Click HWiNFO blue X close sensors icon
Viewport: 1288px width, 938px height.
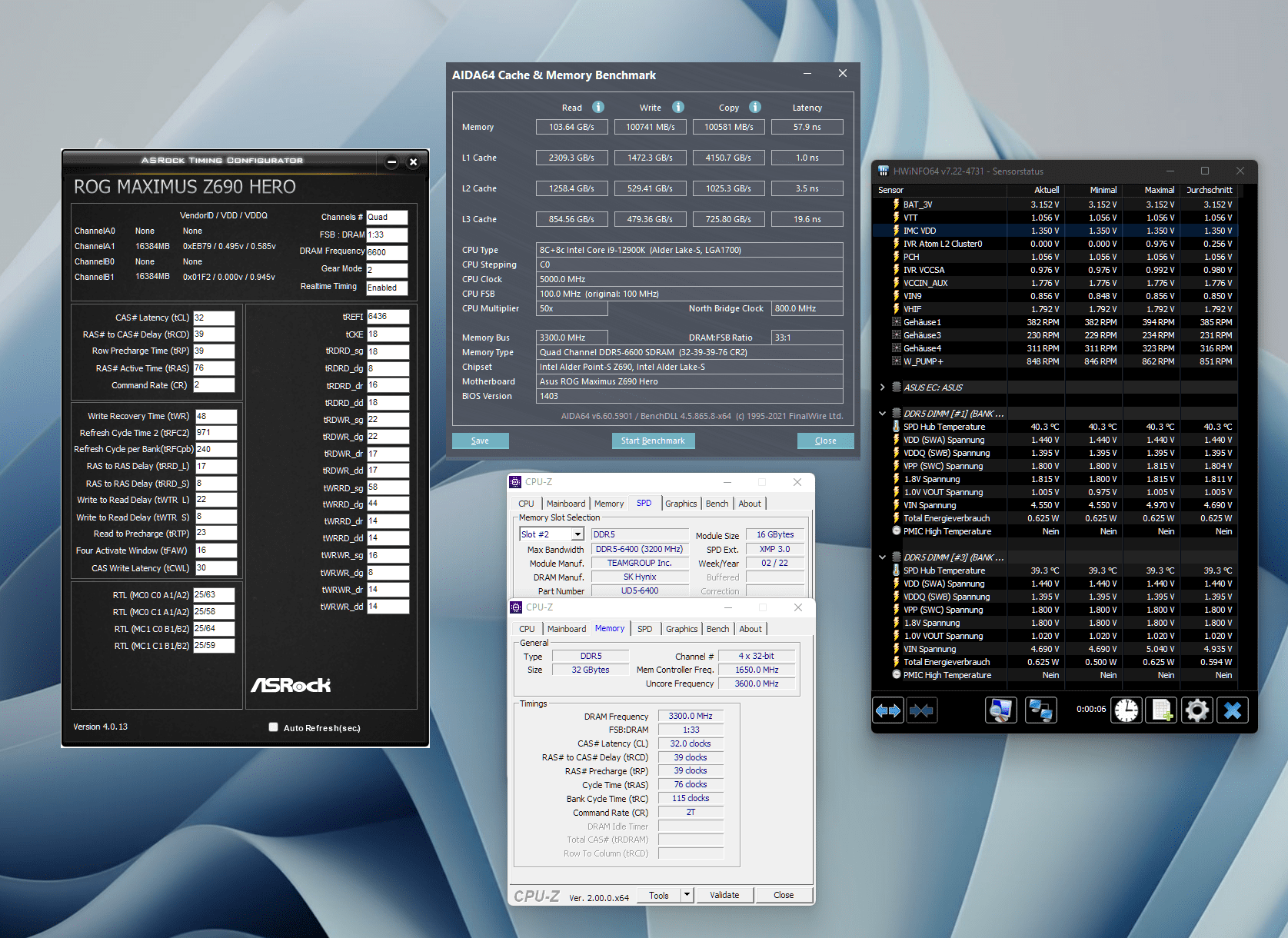point(1232,710)
